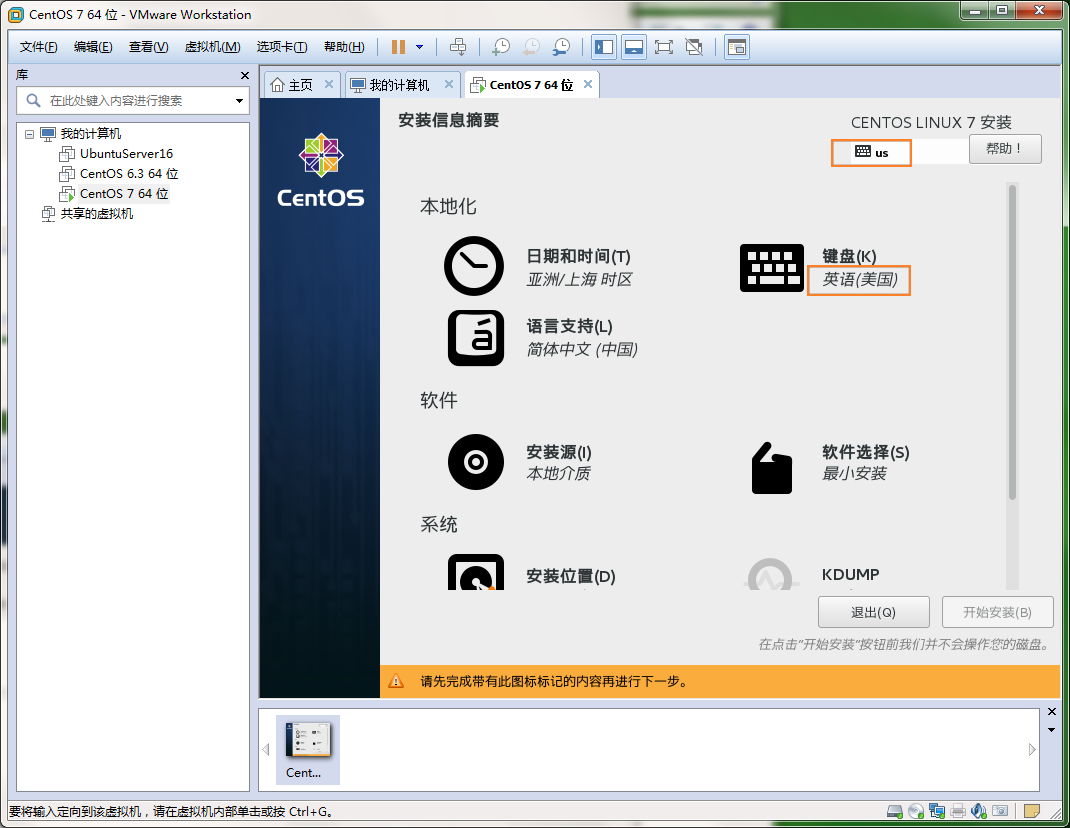Viewport: 1070px width, 828px height.
Task: Close the CentOS 7 64 位 tab
Action: point(588,84)
